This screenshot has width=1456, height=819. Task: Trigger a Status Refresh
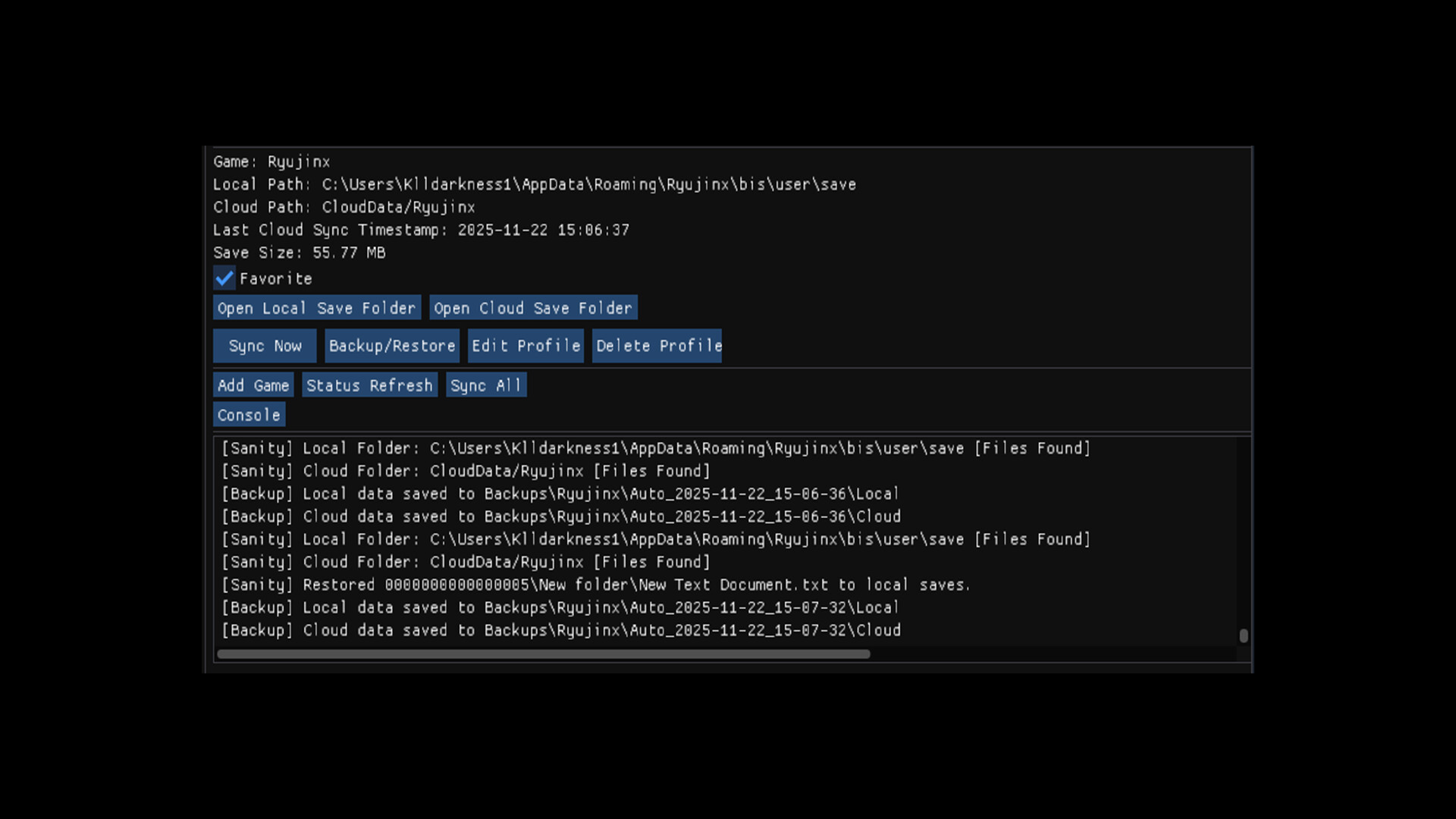pyautogui.click(x=369, y=384)
